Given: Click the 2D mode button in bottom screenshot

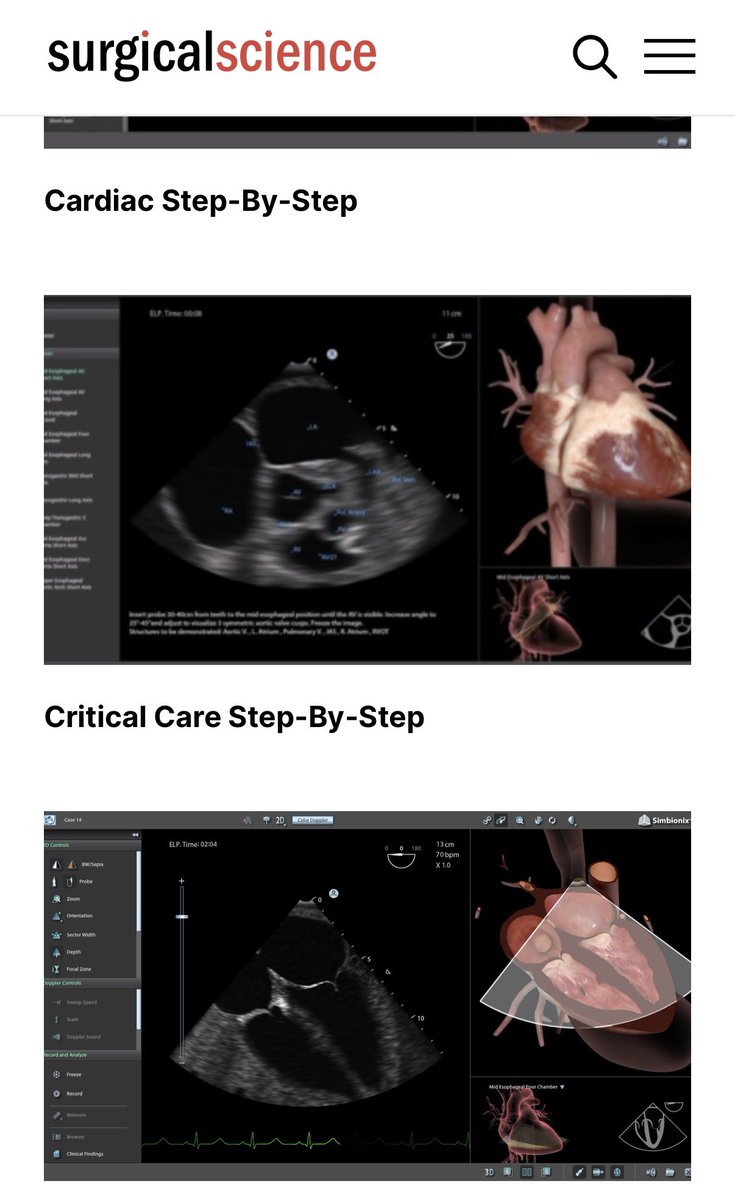Looking at the screenshot, I should pos(280,820).
